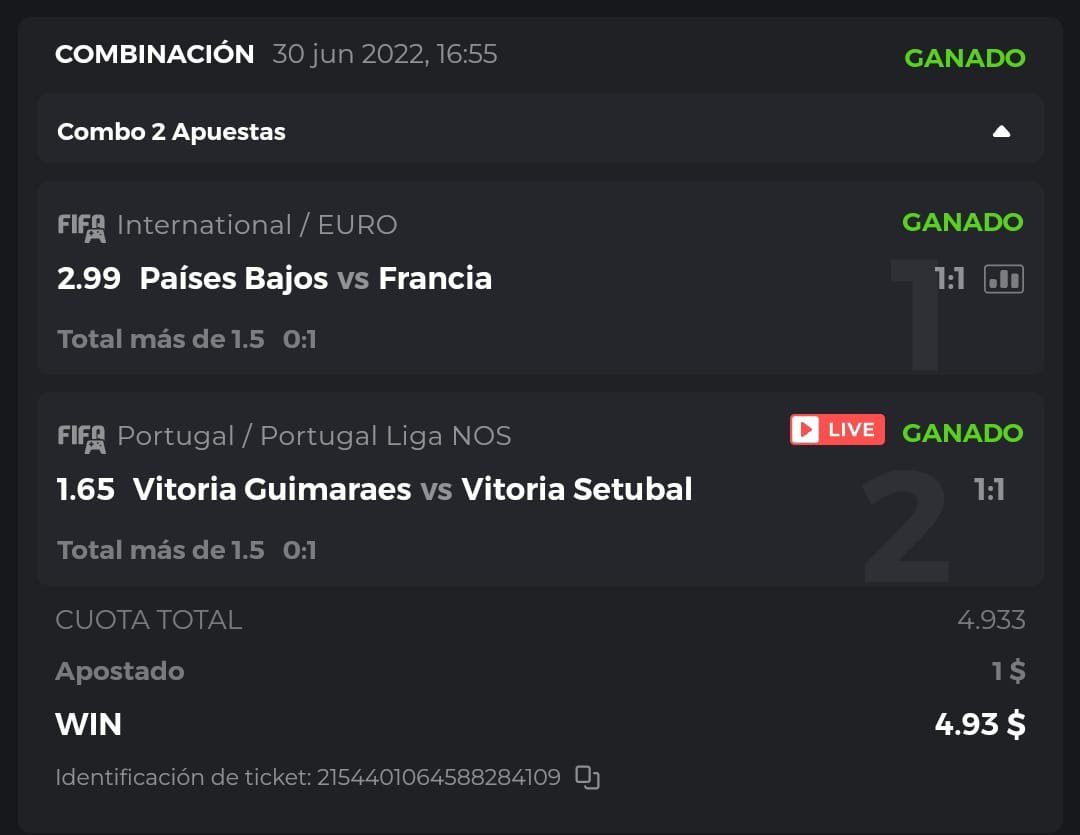Copy the ticket identification number
The width and height of the screenshot is (1080, 835).
[x=587, y=777]
